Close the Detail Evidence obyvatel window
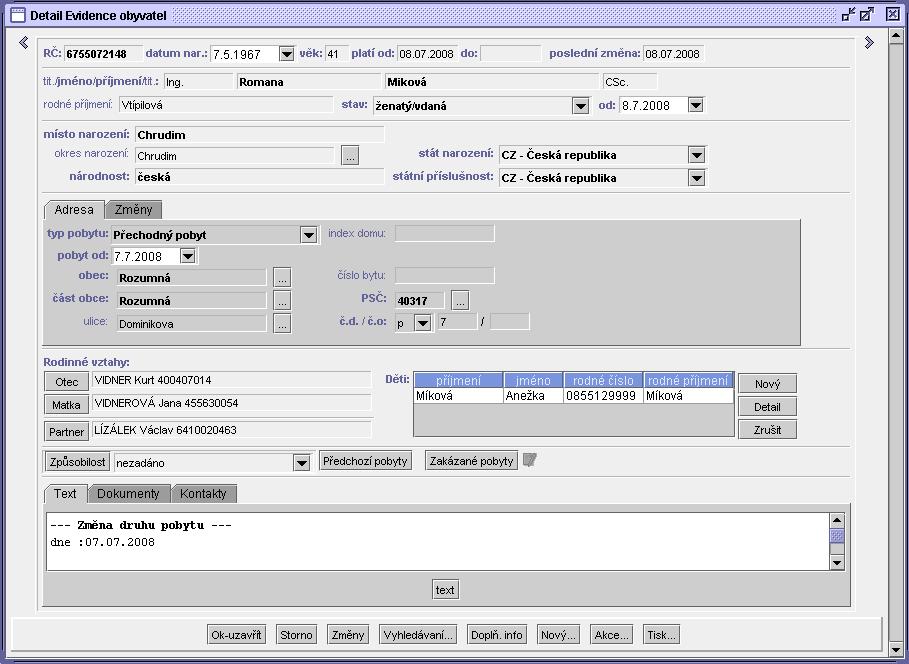 pos(893,14)
